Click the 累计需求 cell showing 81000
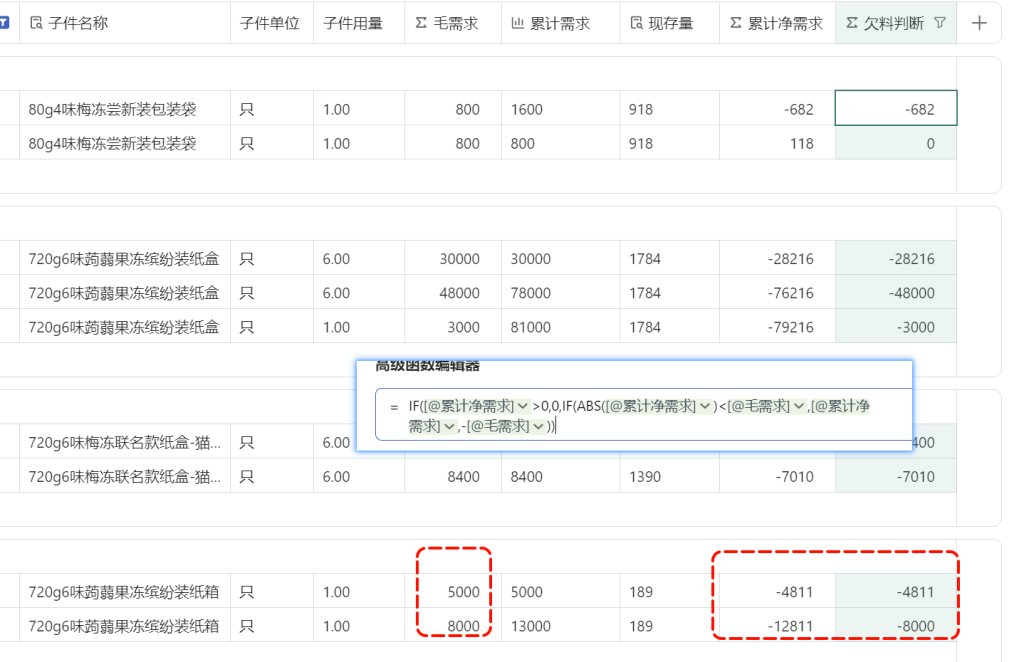This screenshot has width=1024, height=662. coord(560,326)
